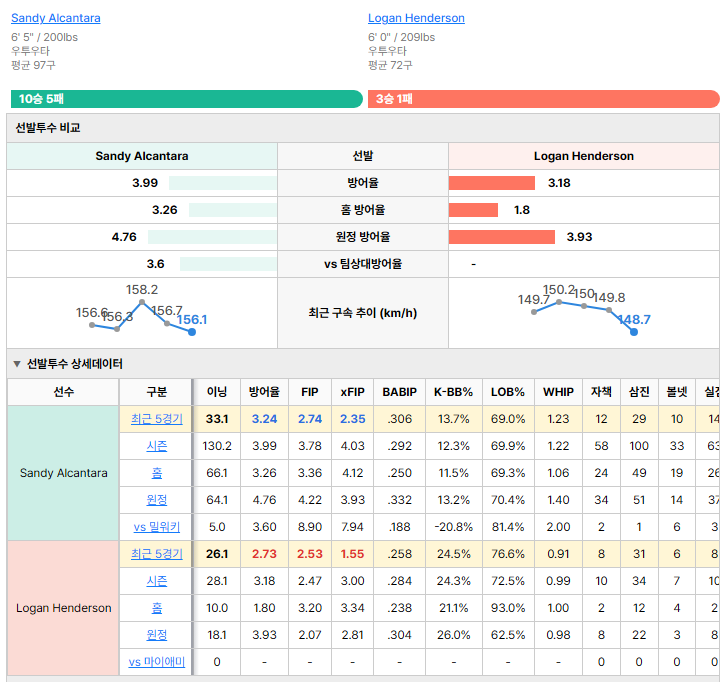Click the -20.8% K-BB% cell
The image size is (726, 682).
pos(453,527)
